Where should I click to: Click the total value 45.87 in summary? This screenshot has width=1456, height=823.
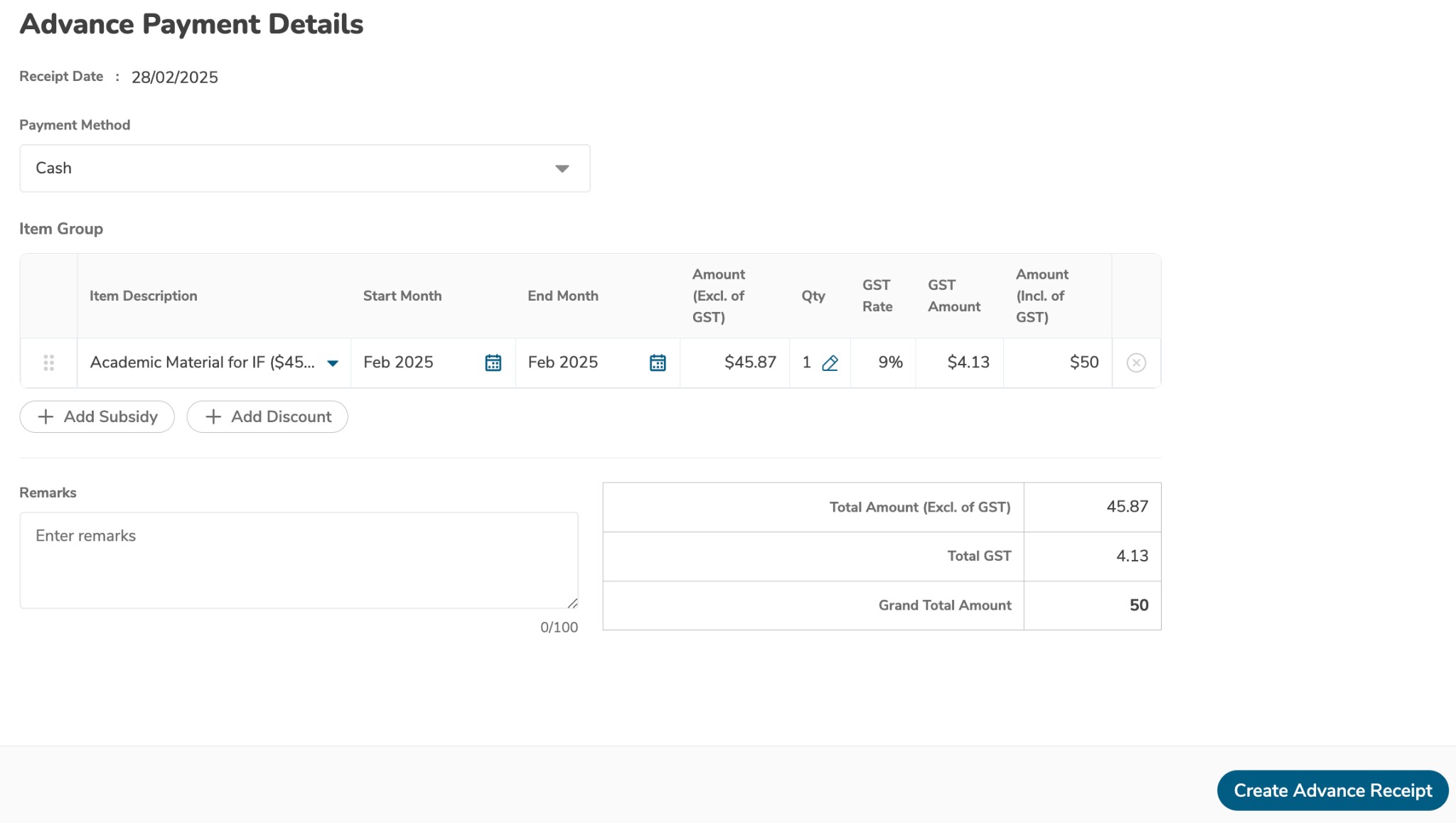pyautogui.click(x=1127, y=507)
